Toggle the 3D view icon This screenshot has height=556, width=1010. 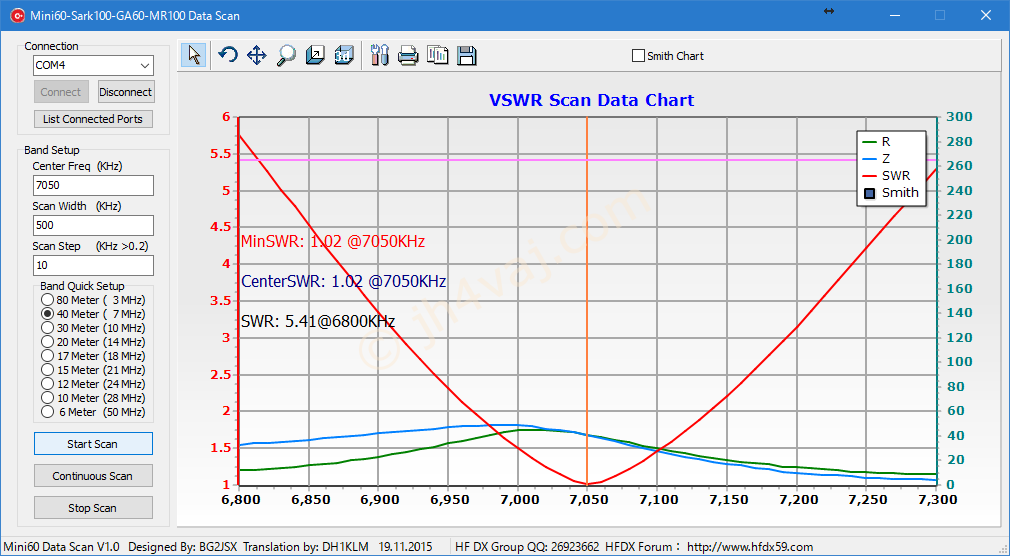click(344, 55)
